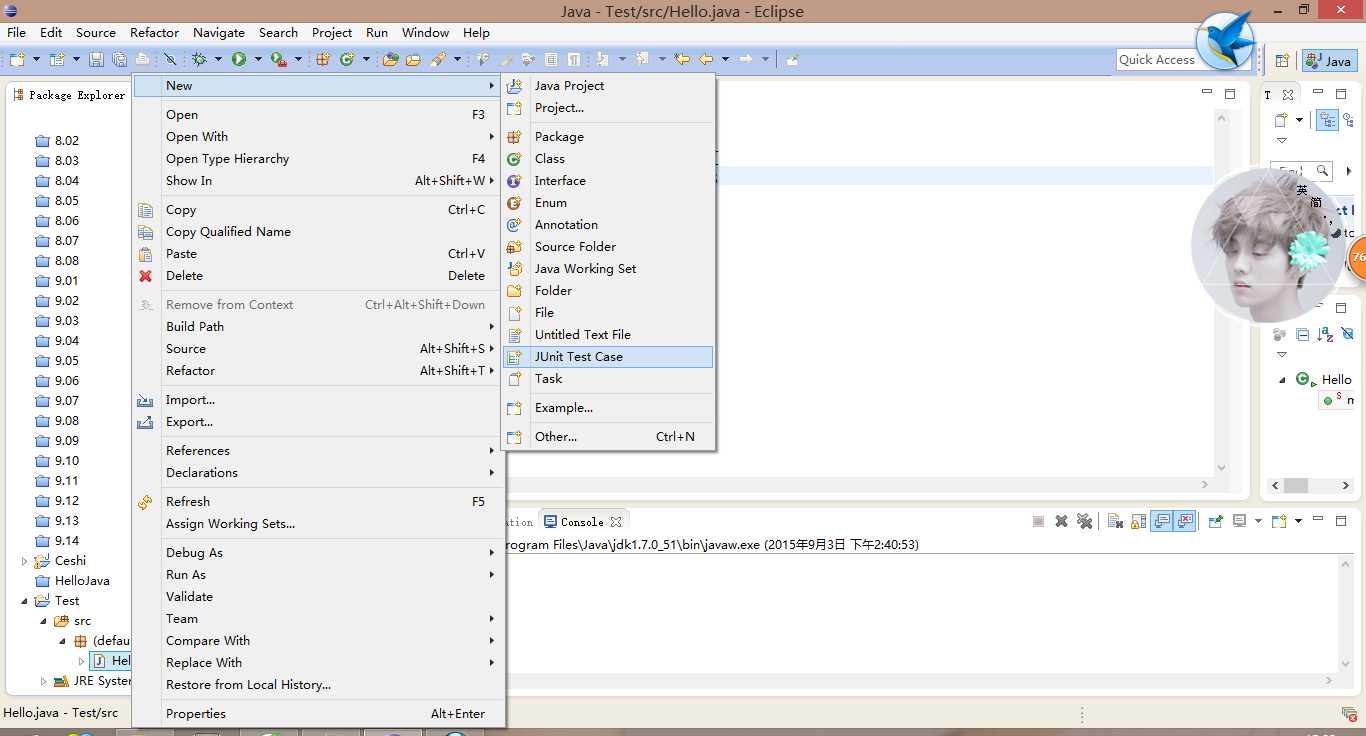Click the Remove All Terminated Launches icon

(x=1084, y=521)
